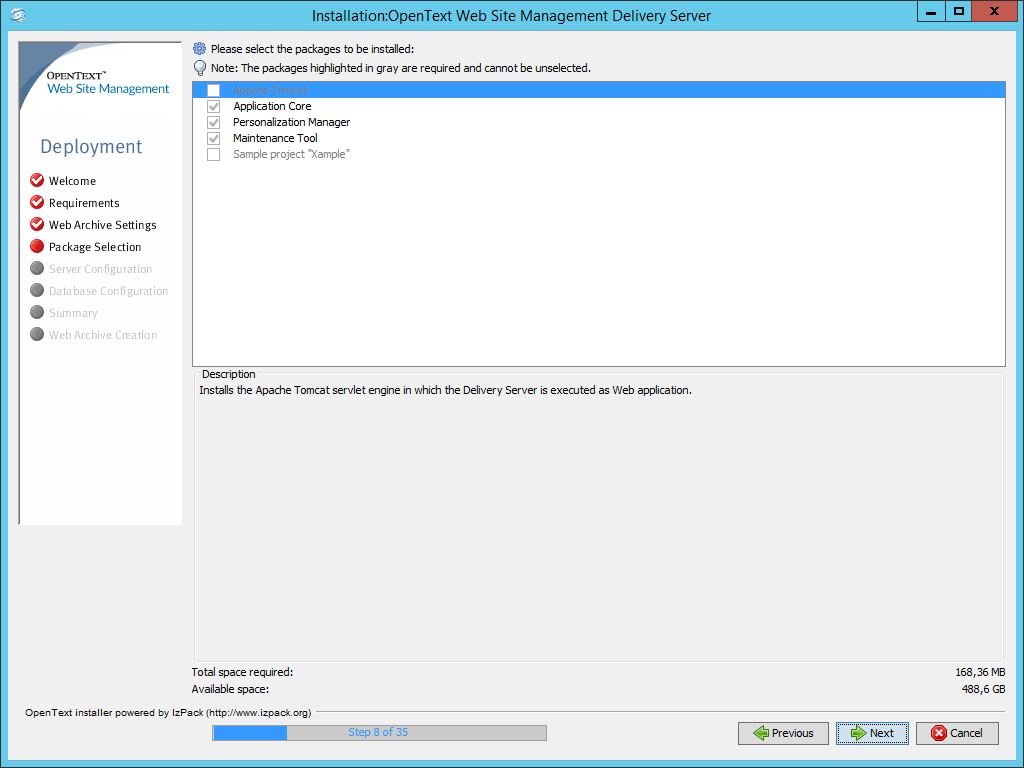The image size is (1024, 768).
Task: Toggle the Application Core checkbox
Action: (x=214, y=106)
